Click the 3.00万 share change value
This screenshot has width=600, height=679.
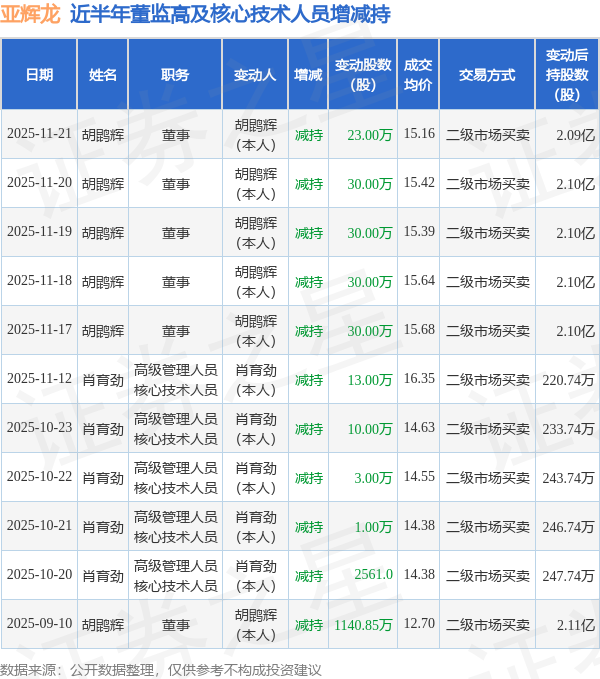tap(373, 478)
